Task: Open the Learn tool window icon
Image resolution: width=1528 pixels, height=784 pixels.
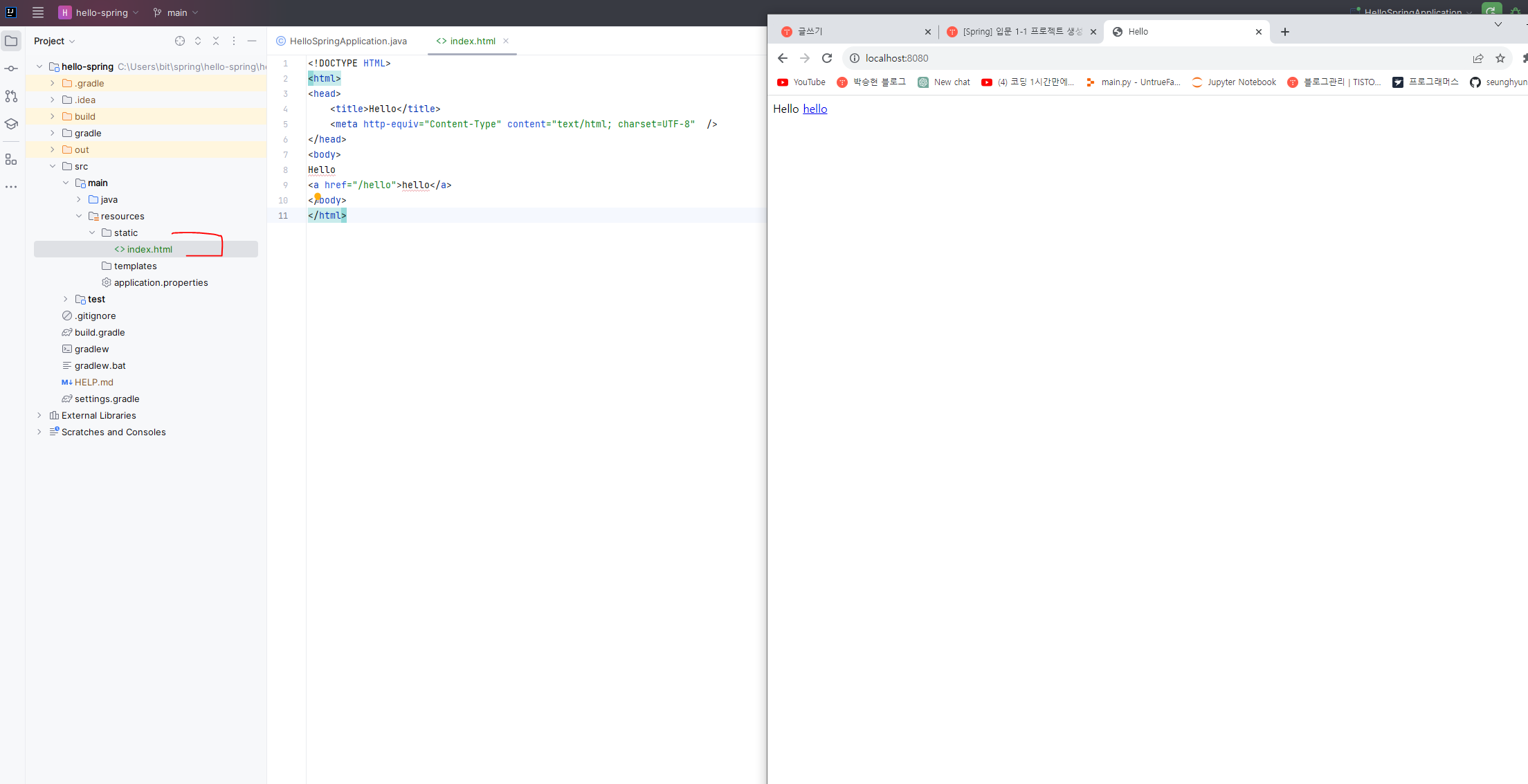Action: tap(11, 124)
